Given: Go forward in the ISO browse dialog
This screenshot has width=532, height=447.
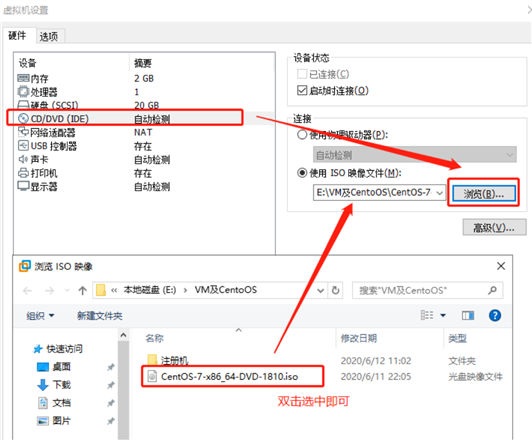Looking at the screenshot, I should (50, 291).
